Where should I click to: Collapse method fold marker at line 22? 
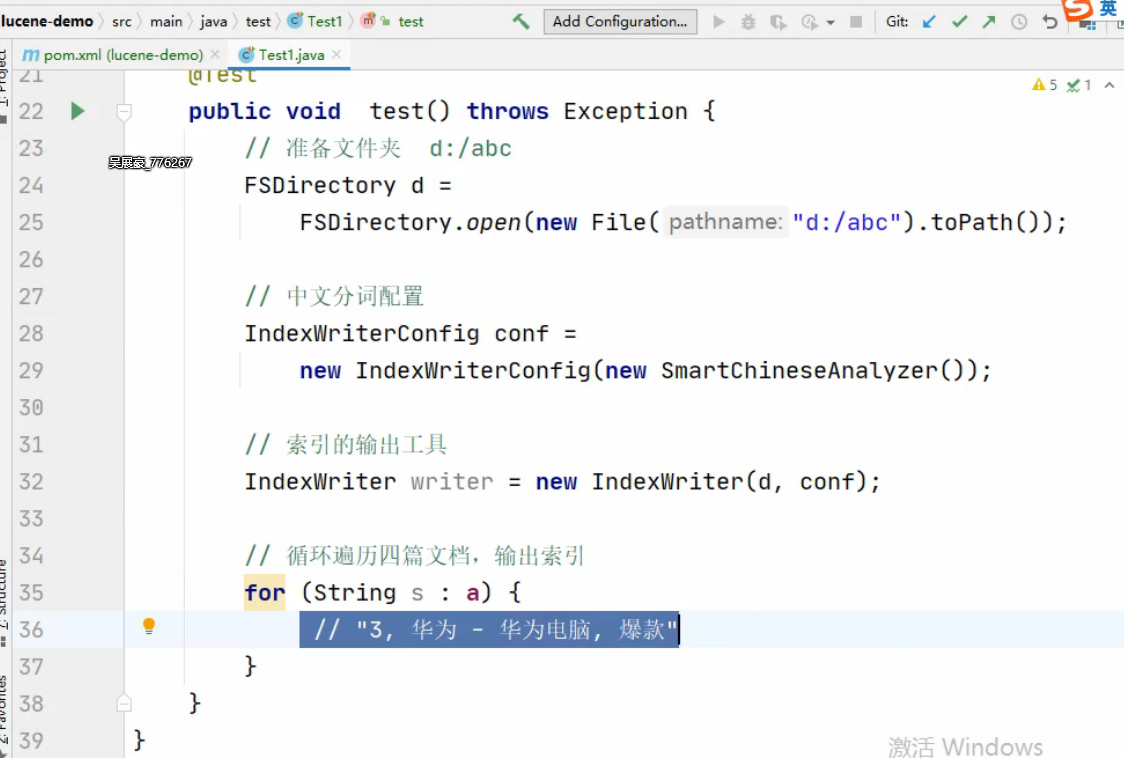point(124,112)
